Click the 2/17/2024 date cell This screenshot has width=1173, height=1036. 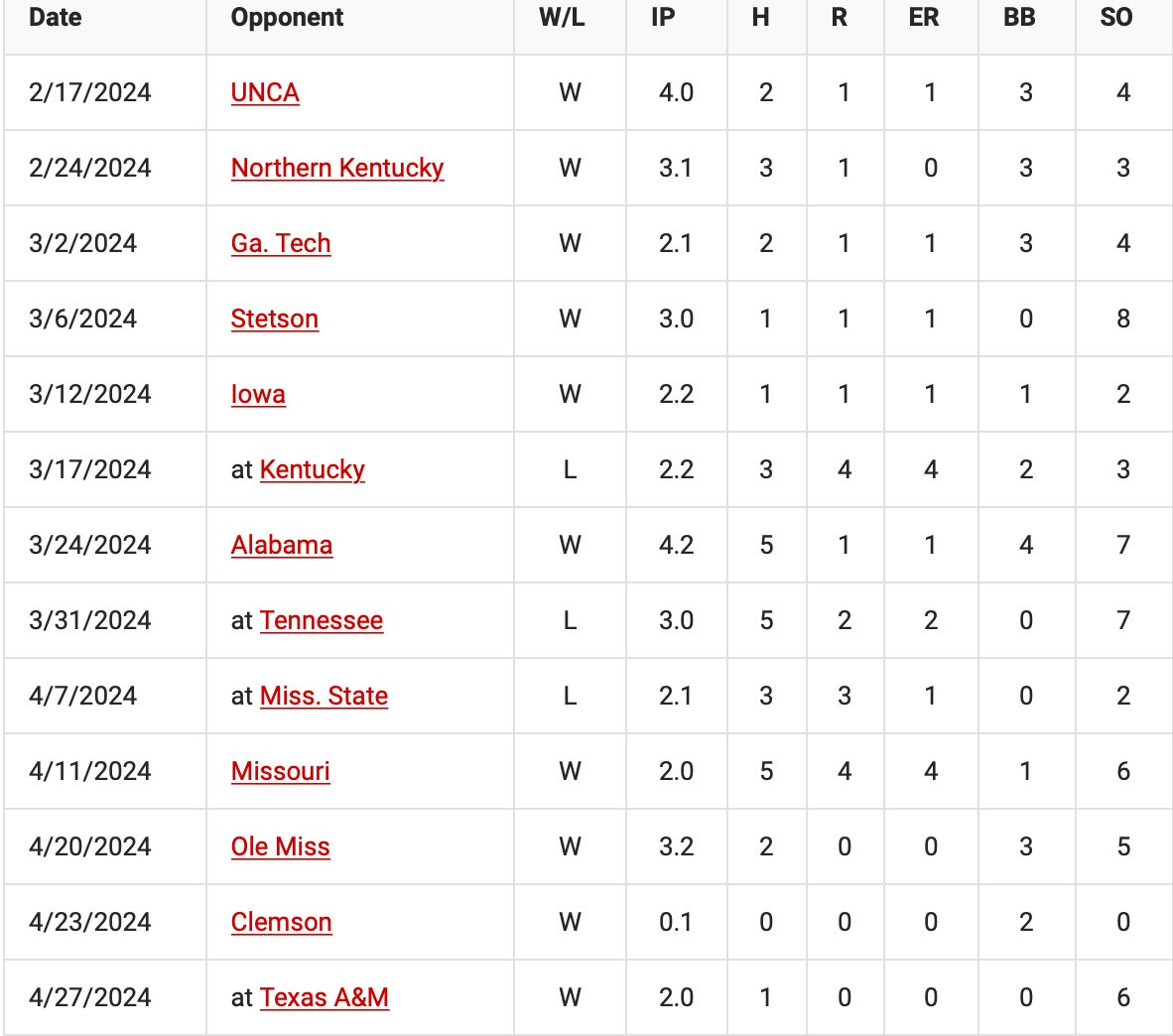coord(90,92)
